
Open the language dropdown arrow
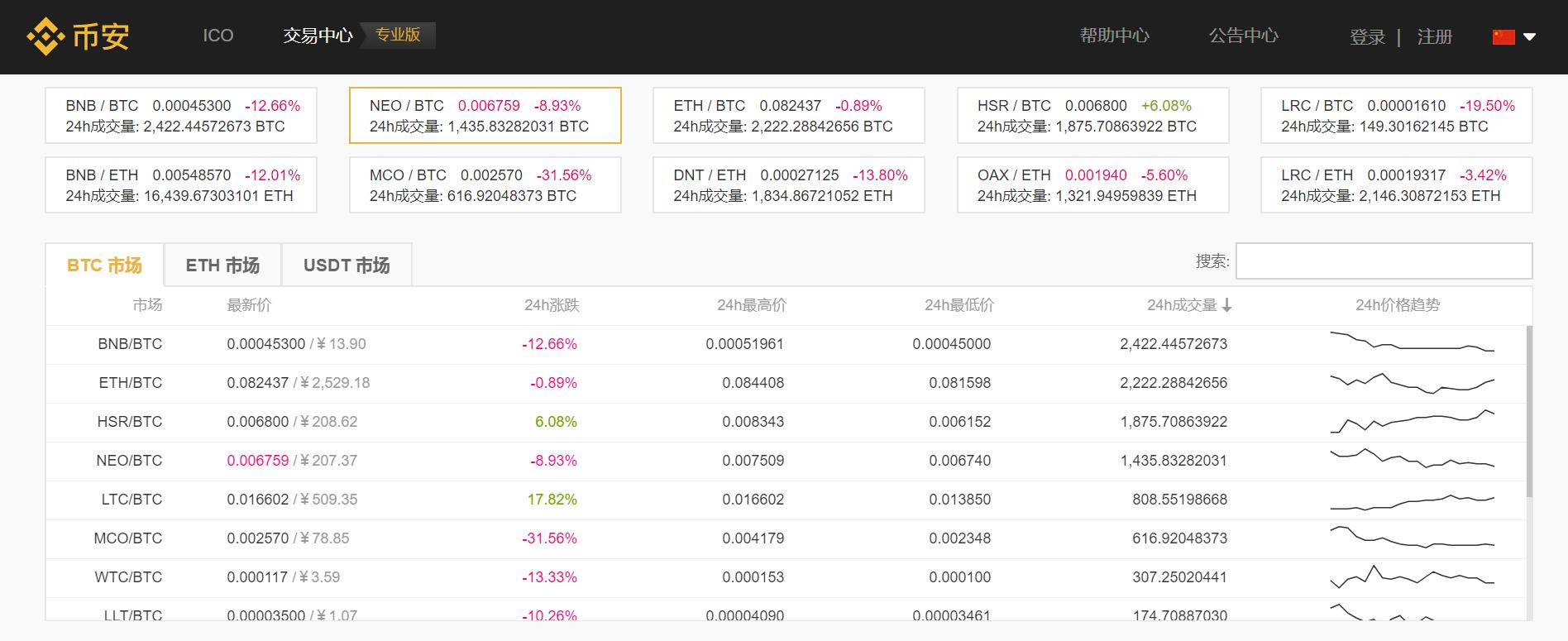(1529, 36)
